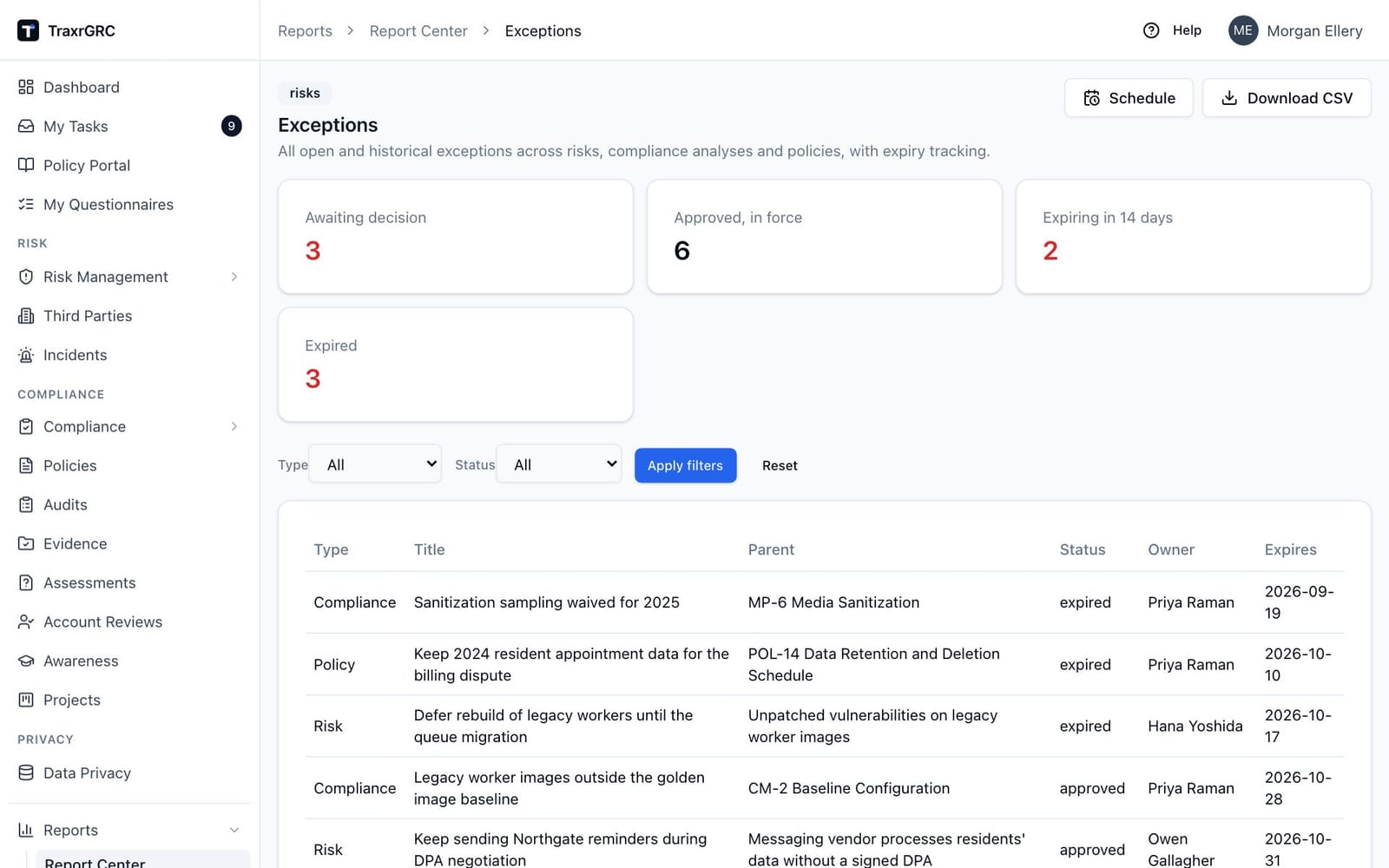Click the Data Privacy database icon
Screen dimensions: 1389x868
pyautogui.click(x=26, y=773)
